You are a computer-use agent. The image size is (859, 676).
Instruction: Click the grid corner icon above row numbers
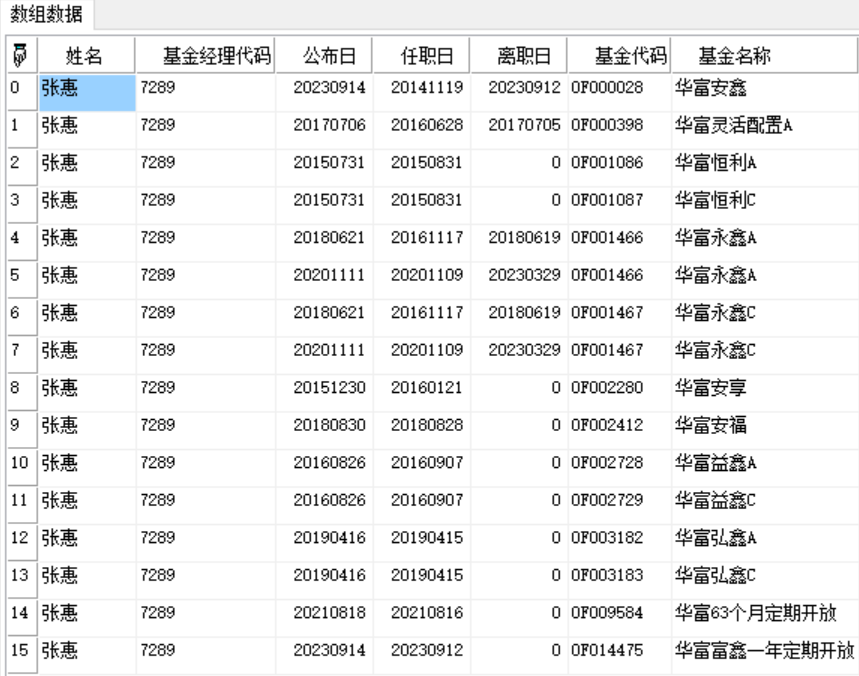(19, 55)
